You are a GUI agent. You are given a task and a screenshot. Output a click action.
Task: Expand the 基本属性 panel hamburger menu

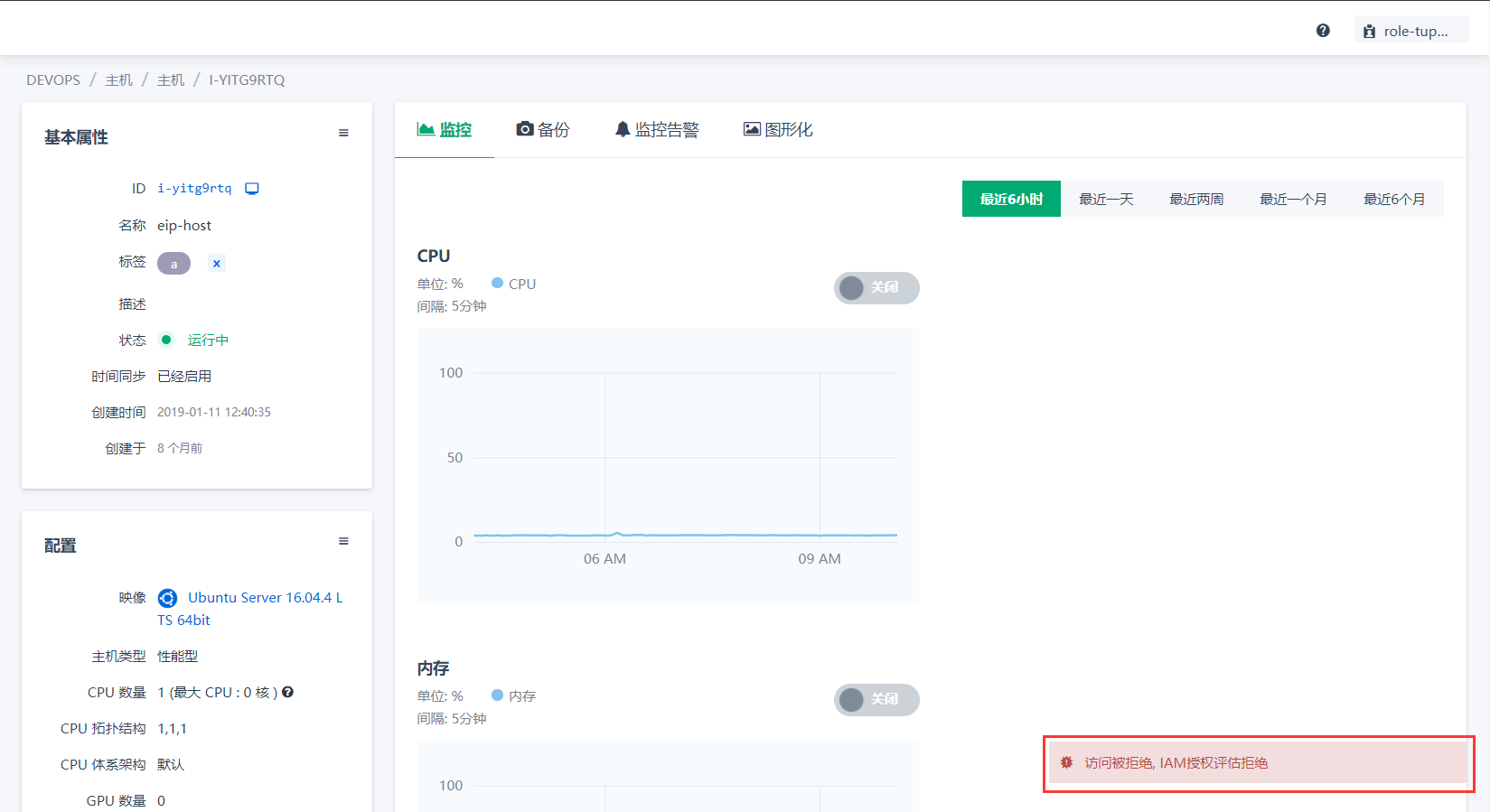(343, 134)
